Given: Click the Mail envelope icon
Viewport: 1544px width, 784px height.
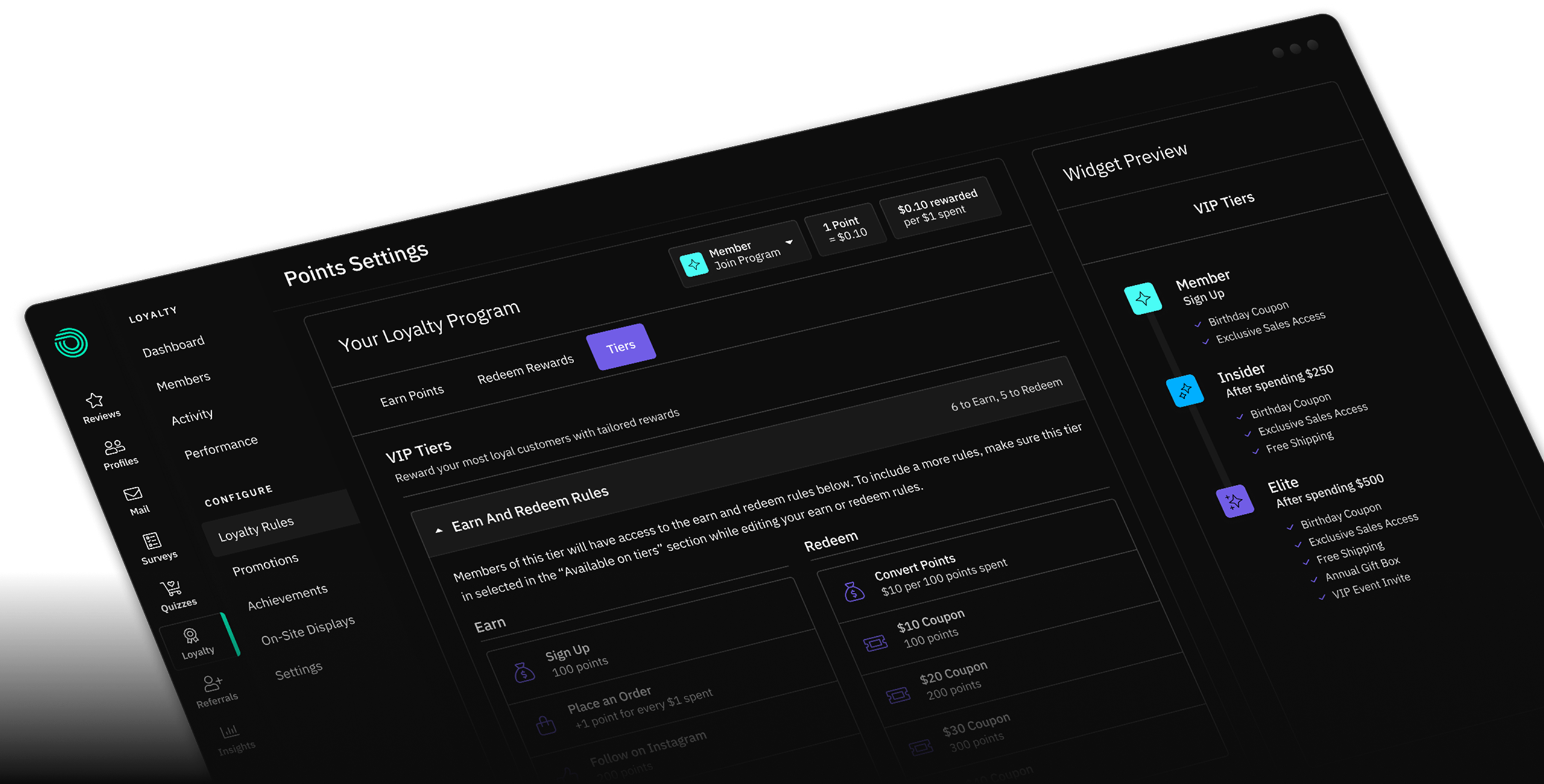Looking at the screenshot, I should point(133,494).
